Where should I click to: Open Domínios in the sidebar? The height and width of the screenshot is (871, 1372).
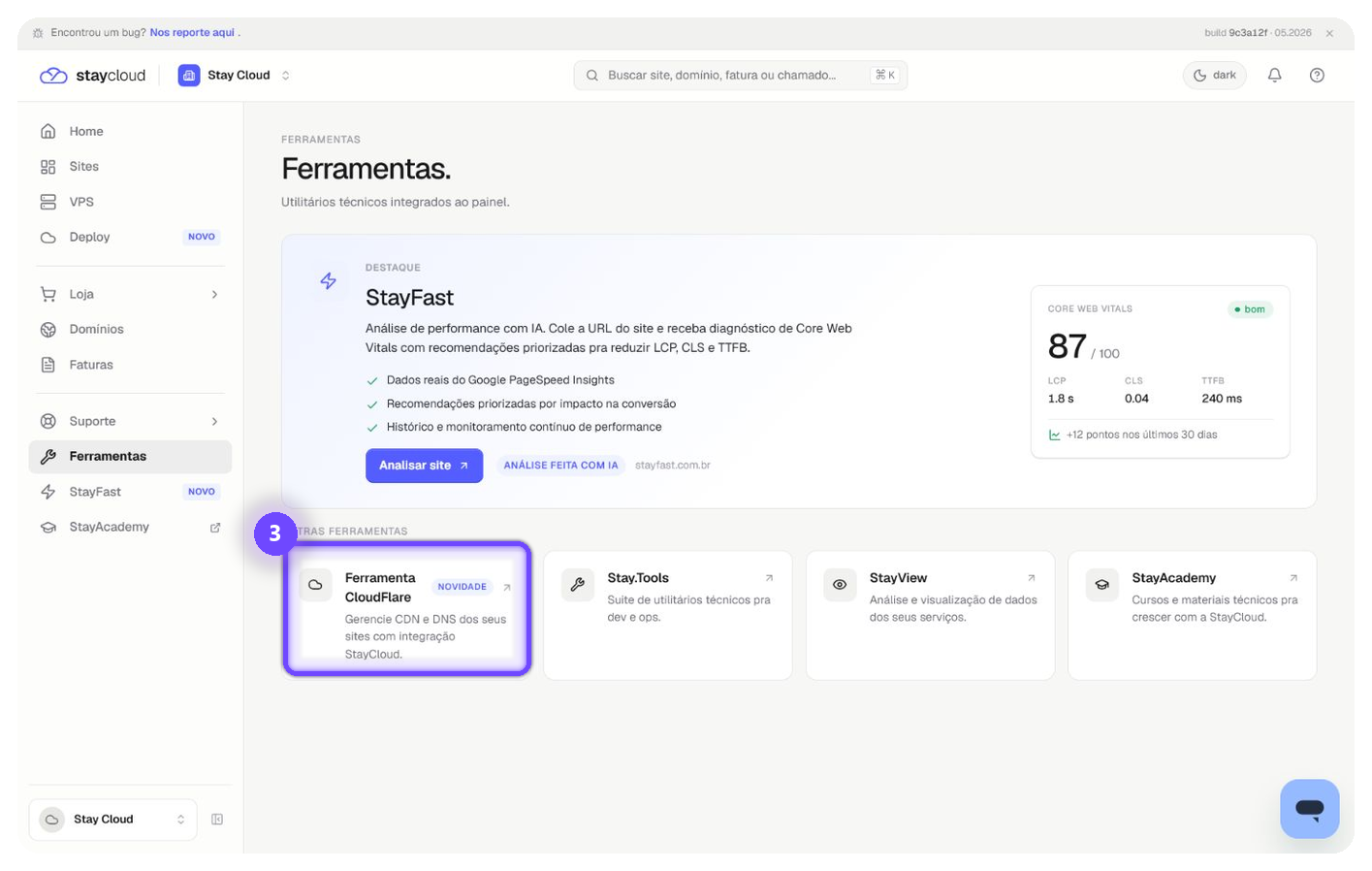130,330
